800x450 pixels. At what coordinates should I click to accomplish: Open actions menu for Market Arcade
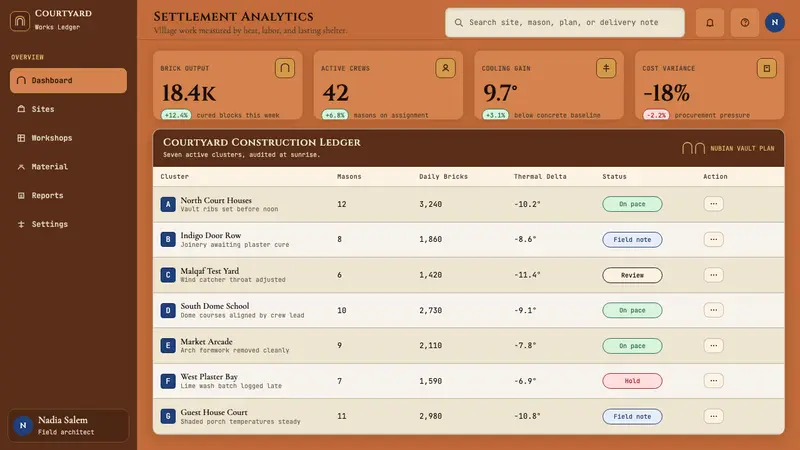click(x=713, y=345)
